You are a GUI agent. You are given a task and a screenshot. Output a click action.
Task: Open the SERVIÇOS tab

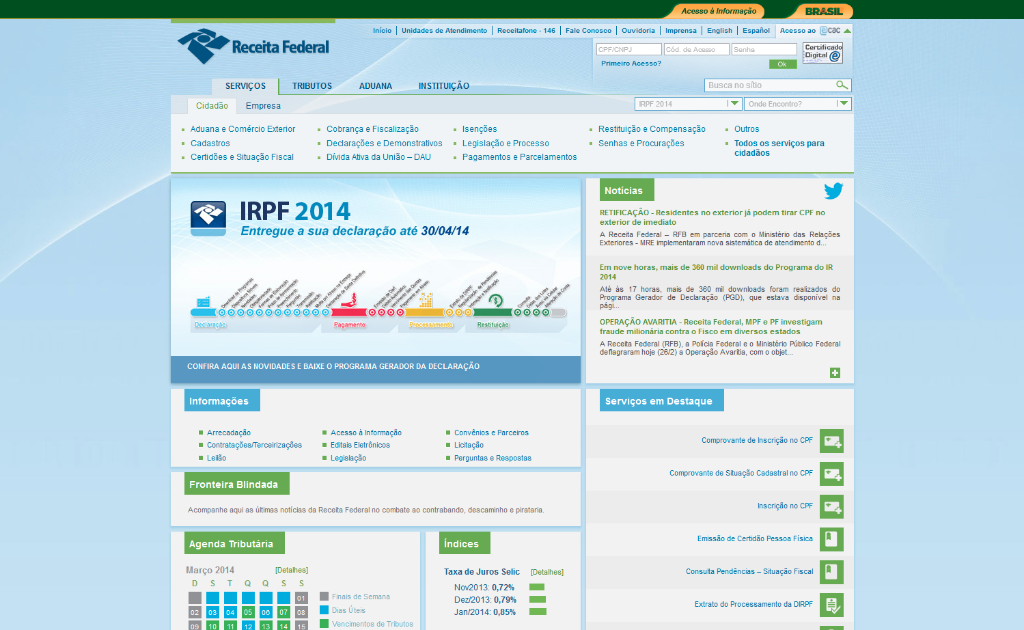[246, 86]
